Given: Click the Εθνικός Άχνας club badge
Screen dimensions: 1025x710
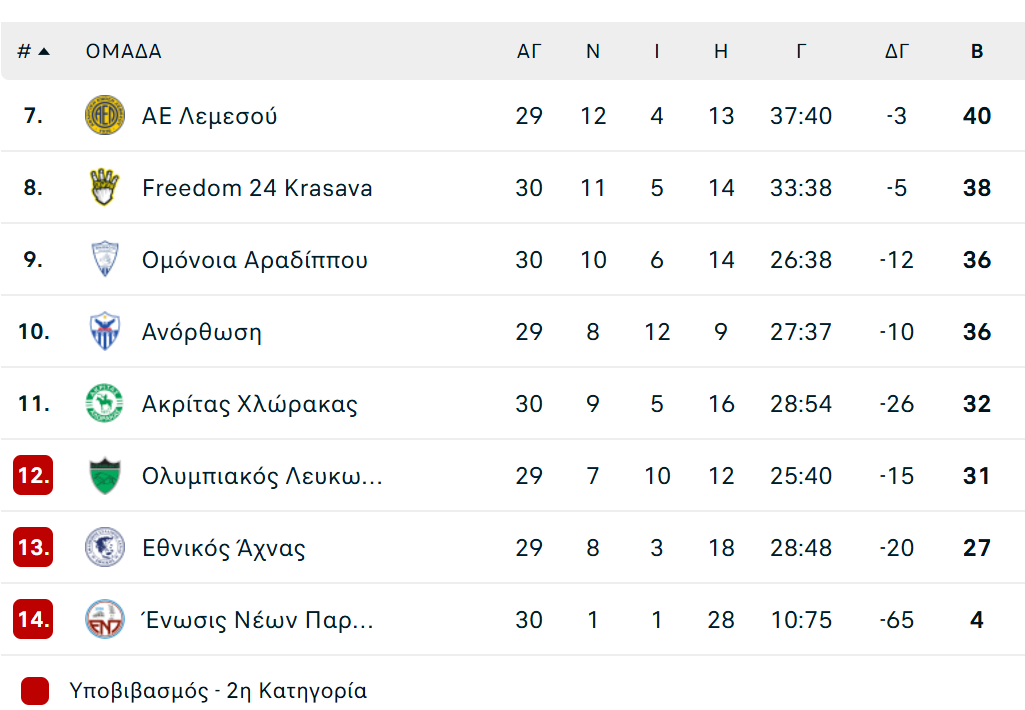Looking at the screenshot, I should click(104, 548).
